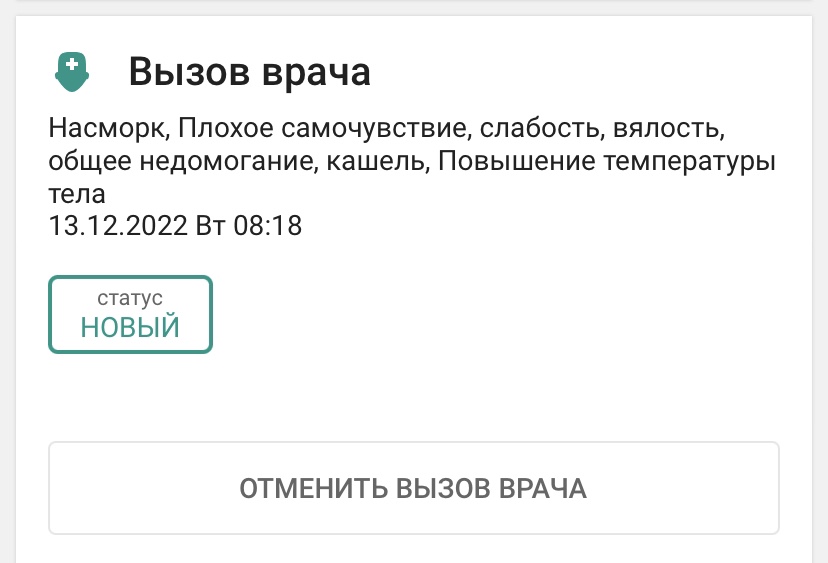Click "общее недомогание" symptom text
Screen dimensions: 828x563
coord(181,161)
